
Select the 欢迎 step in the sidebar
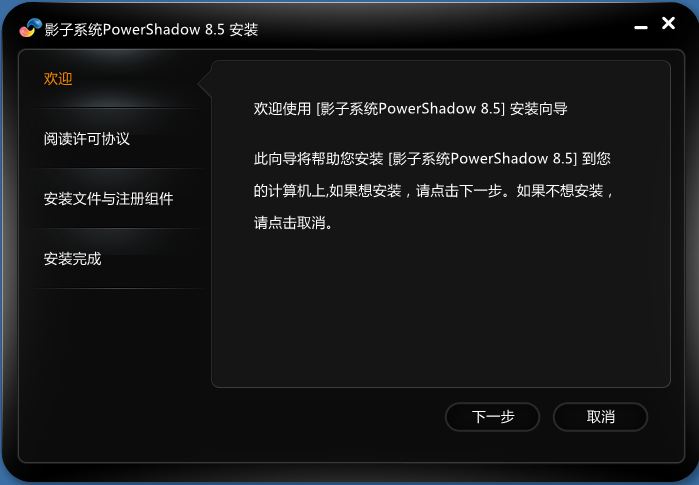(58, 78)
